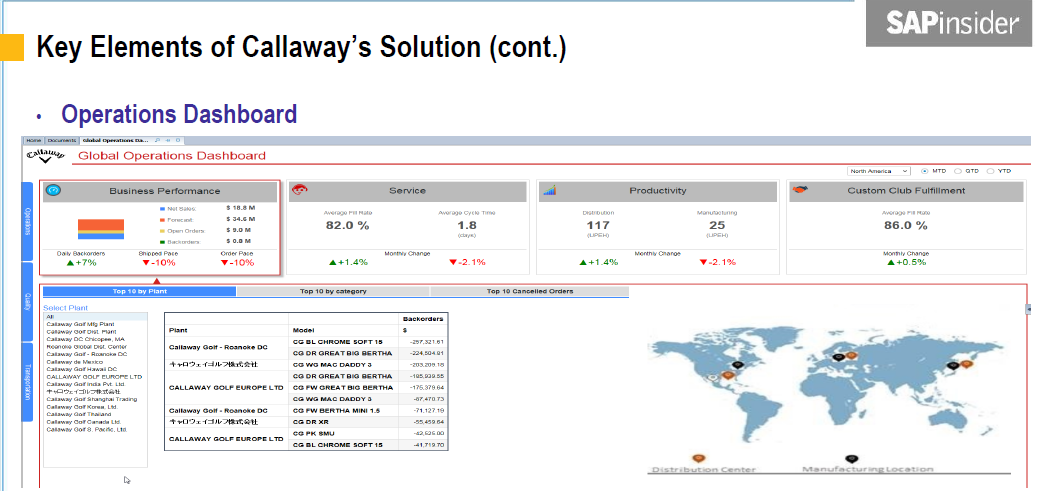The height and width of the screenshot is (491, 1048).
Task: Select the QTD radio button
Action: click(958, 171)
